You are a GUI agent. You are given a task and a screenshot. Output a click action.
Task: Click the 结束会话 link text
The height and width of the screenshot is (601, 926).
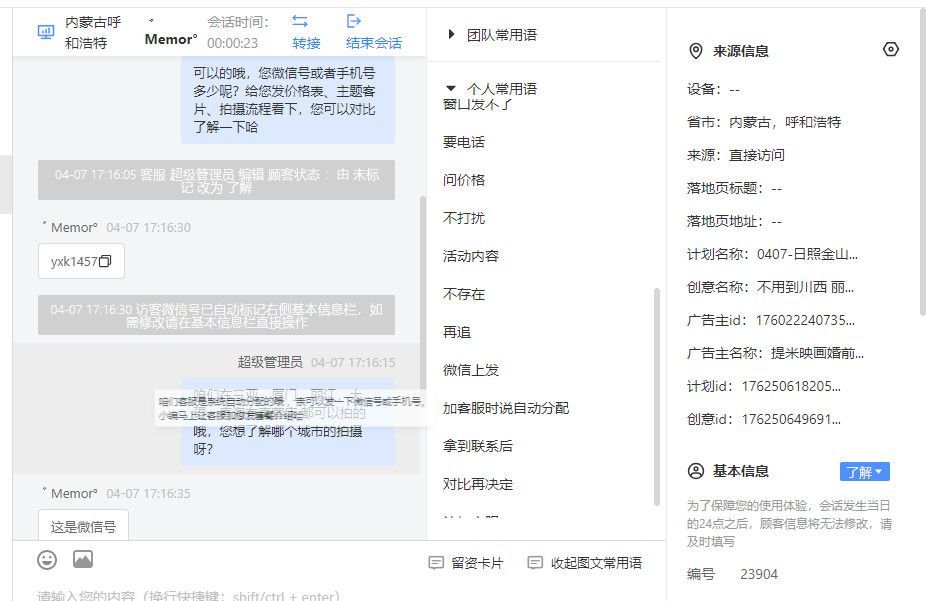[x=373, y=43]
